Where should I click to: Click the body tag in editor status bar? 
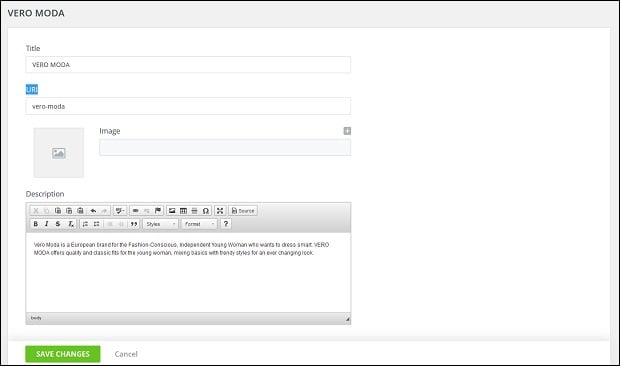[36, 318]
